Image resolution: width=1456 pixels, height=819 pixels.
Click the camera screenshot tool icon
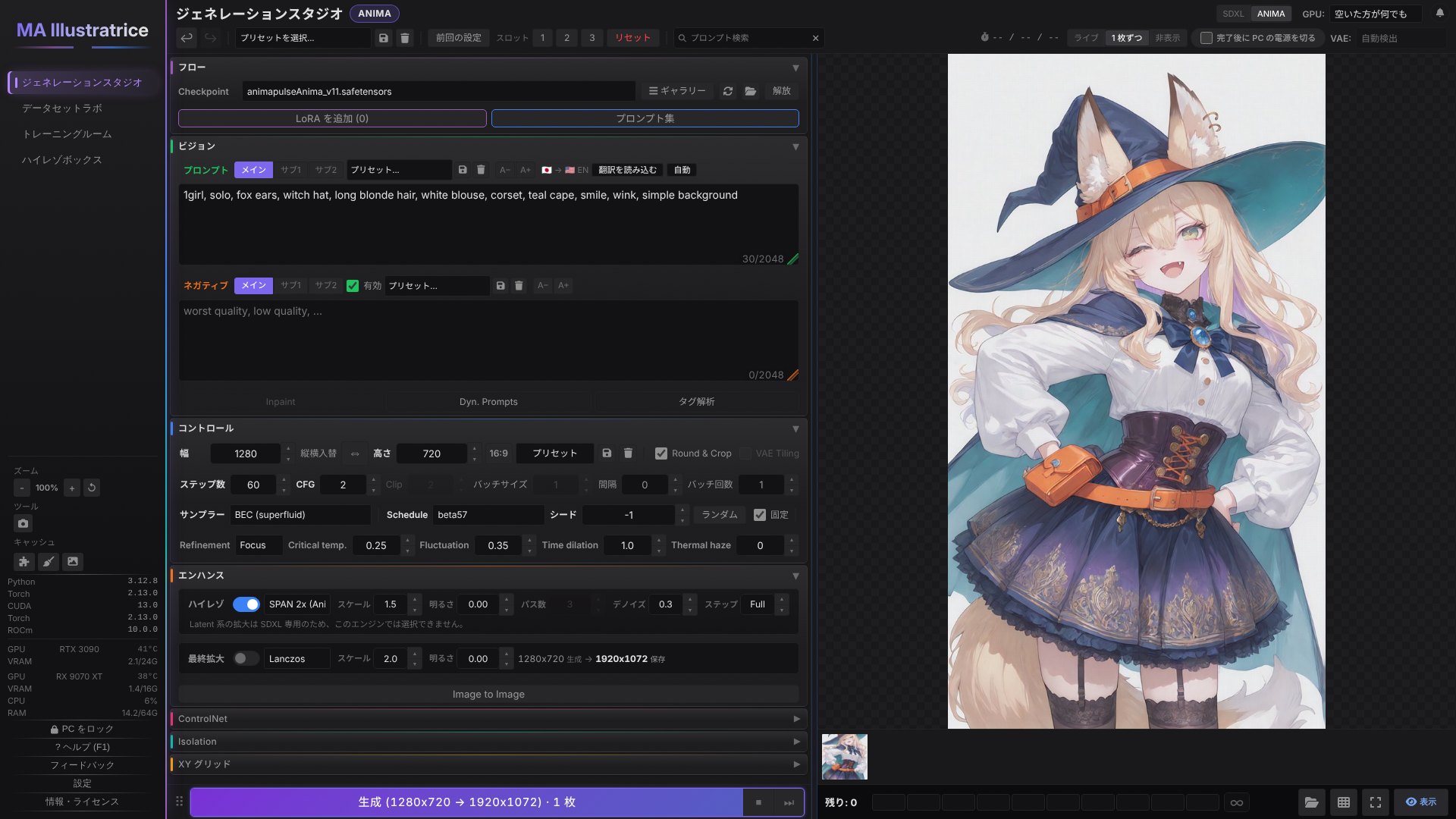tap(23, 523)
